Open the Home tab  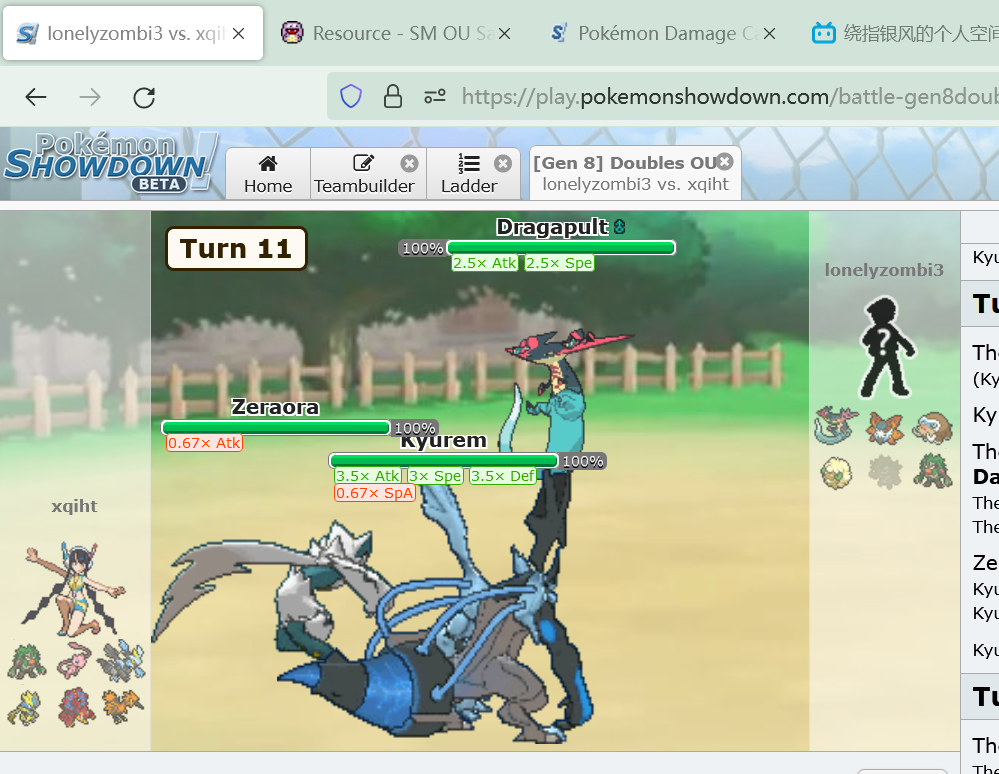tap(268, 174)
